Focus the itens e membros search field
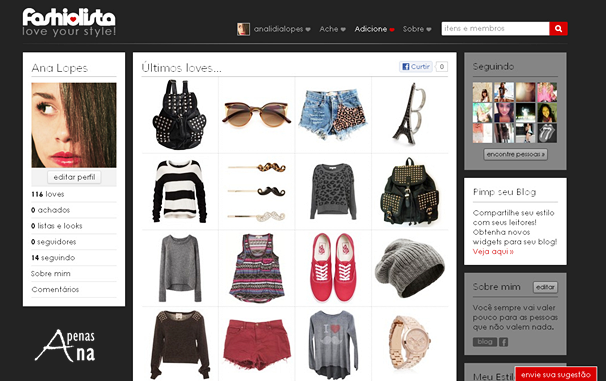606x381 pixels. 495,29
